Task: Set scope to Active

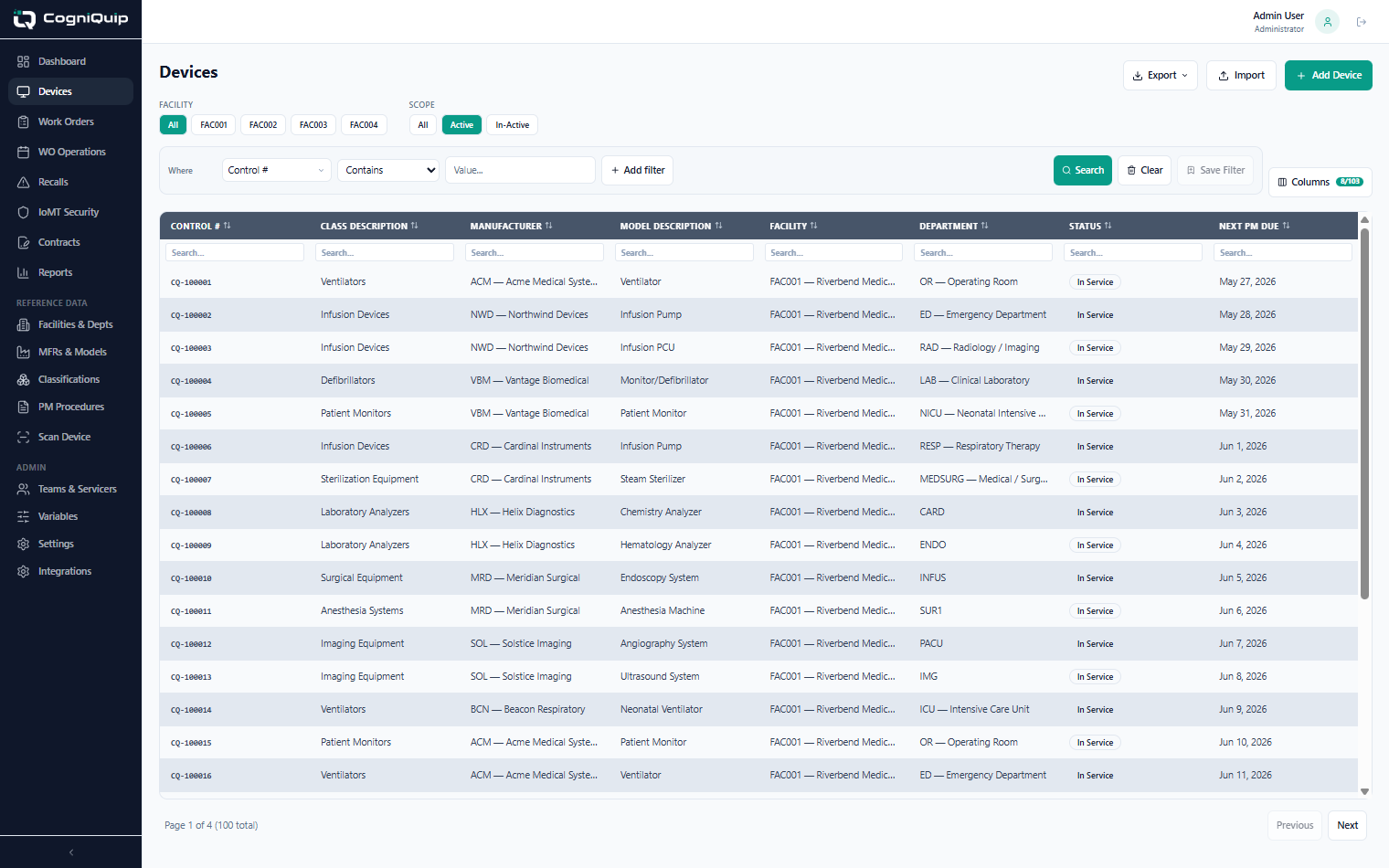Action: pyautogui.click(x=461, y=125)
